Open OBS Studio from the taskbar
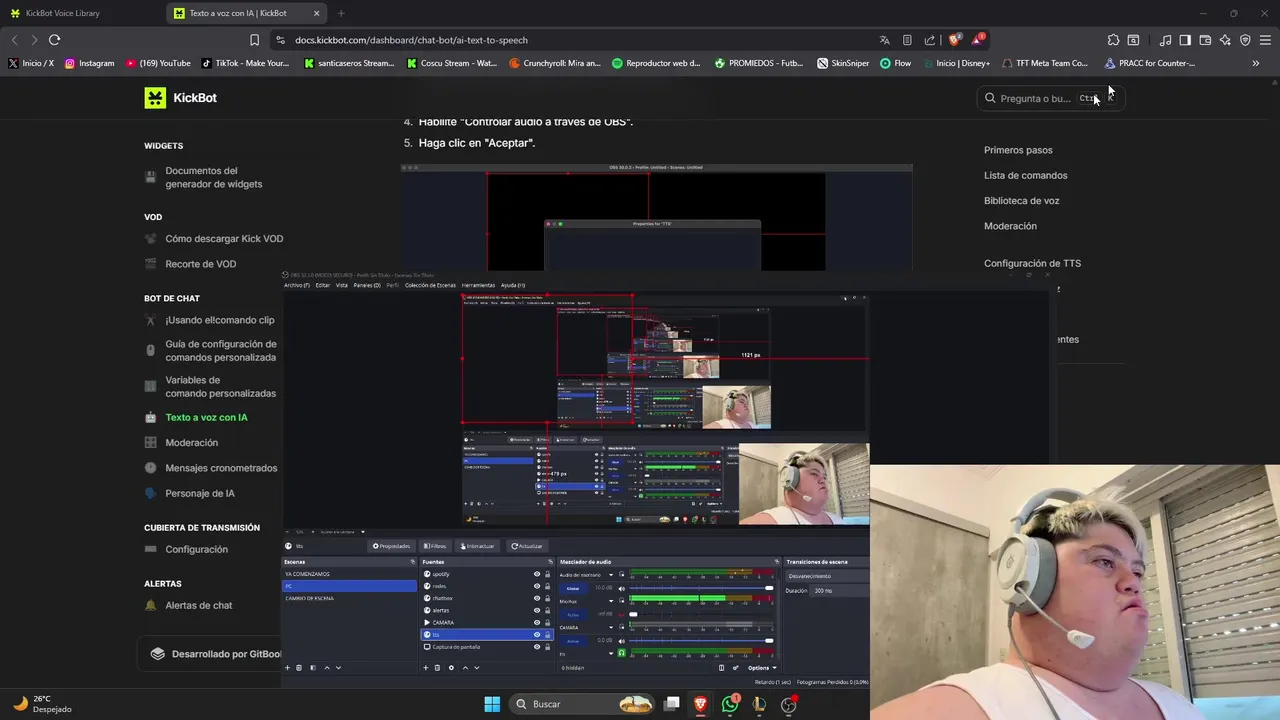 (788, 704)
